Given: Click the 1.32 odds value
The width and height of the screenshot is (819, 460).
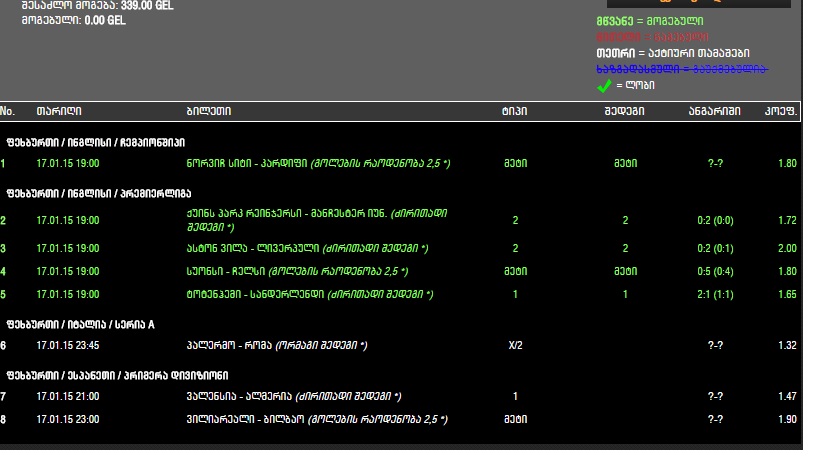Looking at the screenshot, I should 787,346.
